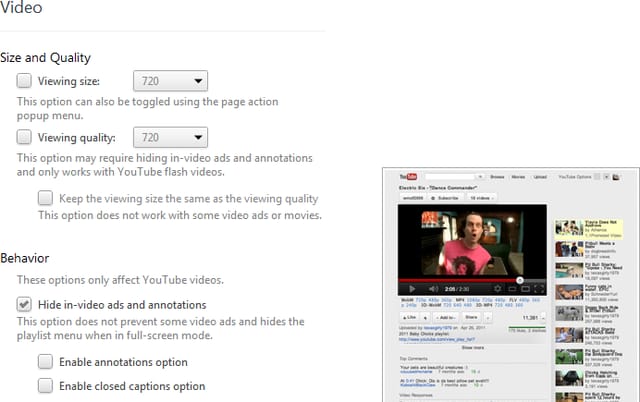Click the volume speaker icon in preview player
The image size is (640, 402).
pyautogui.click(x=433, y=289)
